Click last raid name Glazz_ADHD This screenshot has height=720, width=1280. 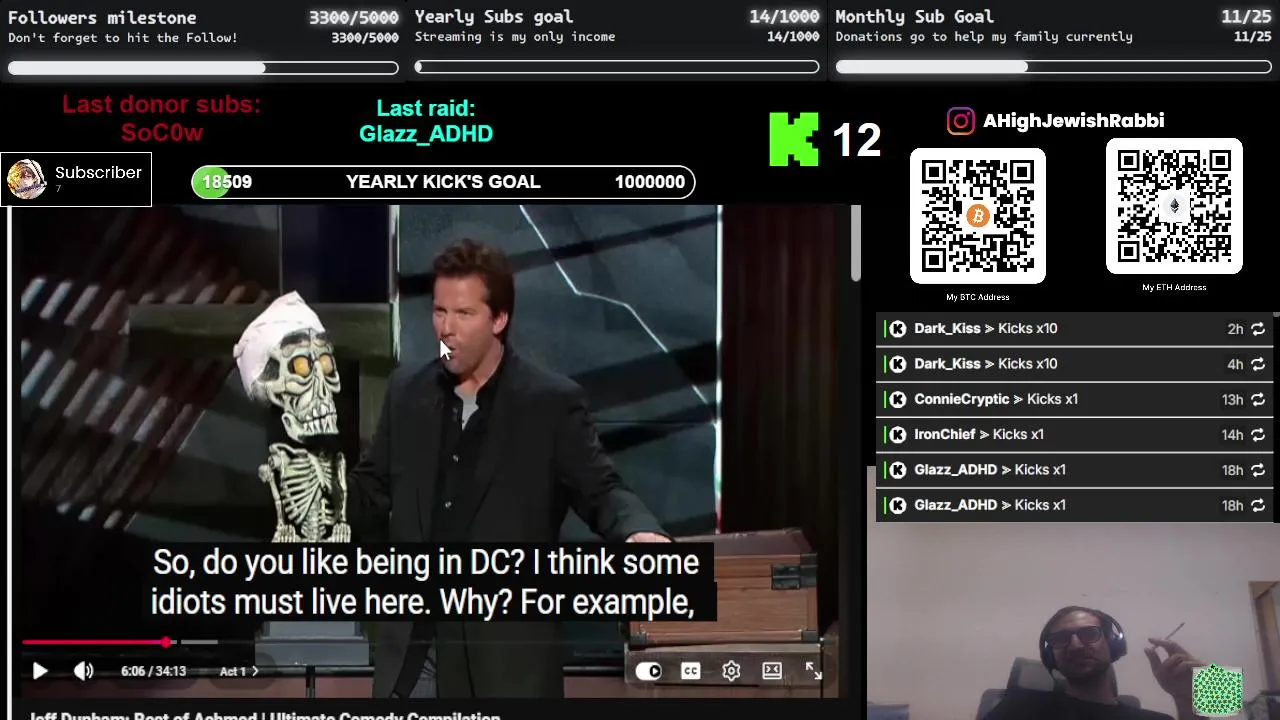(x=426, y=134)
